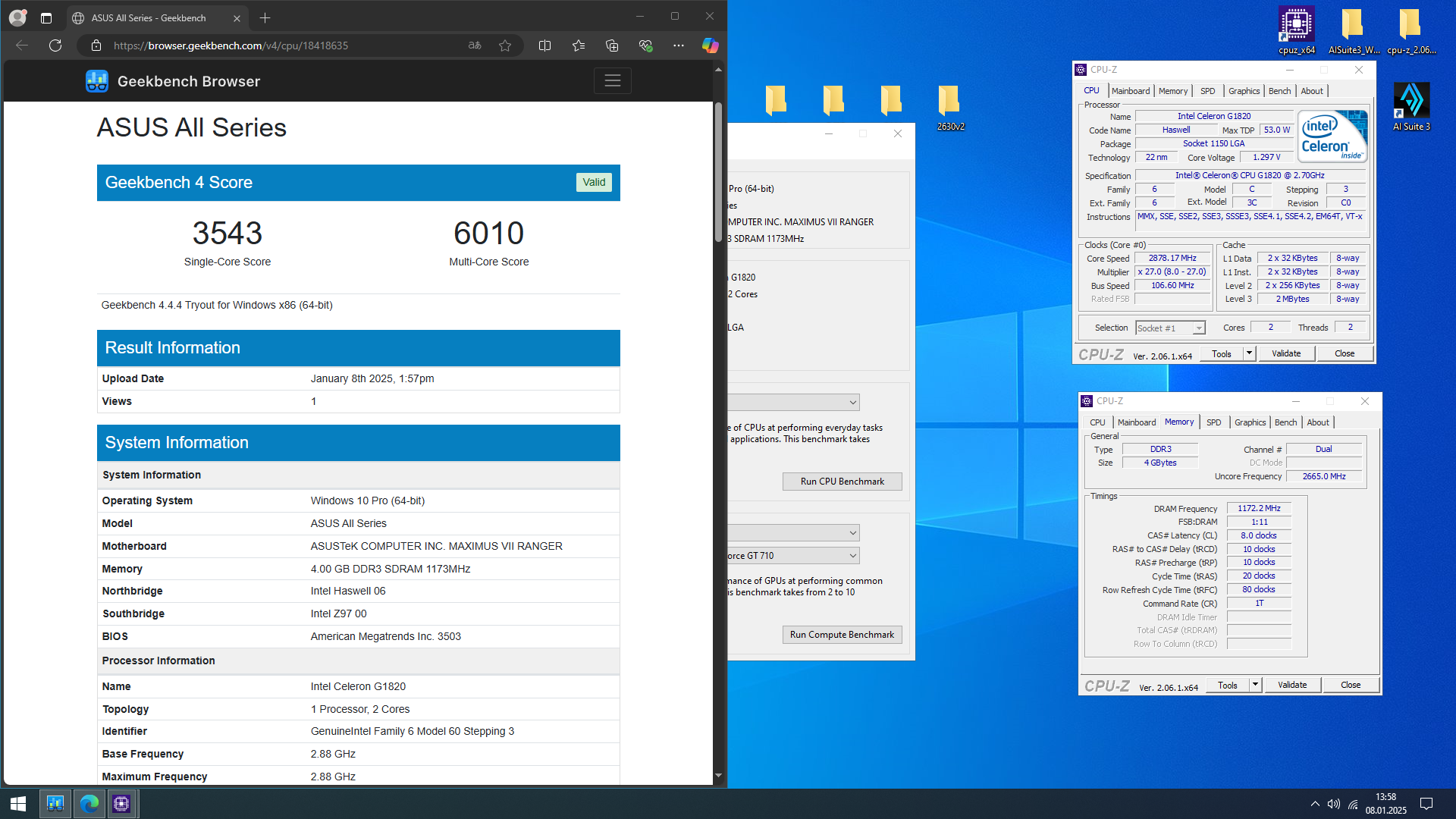Click Close button in lower CPU-Z

1351,685
